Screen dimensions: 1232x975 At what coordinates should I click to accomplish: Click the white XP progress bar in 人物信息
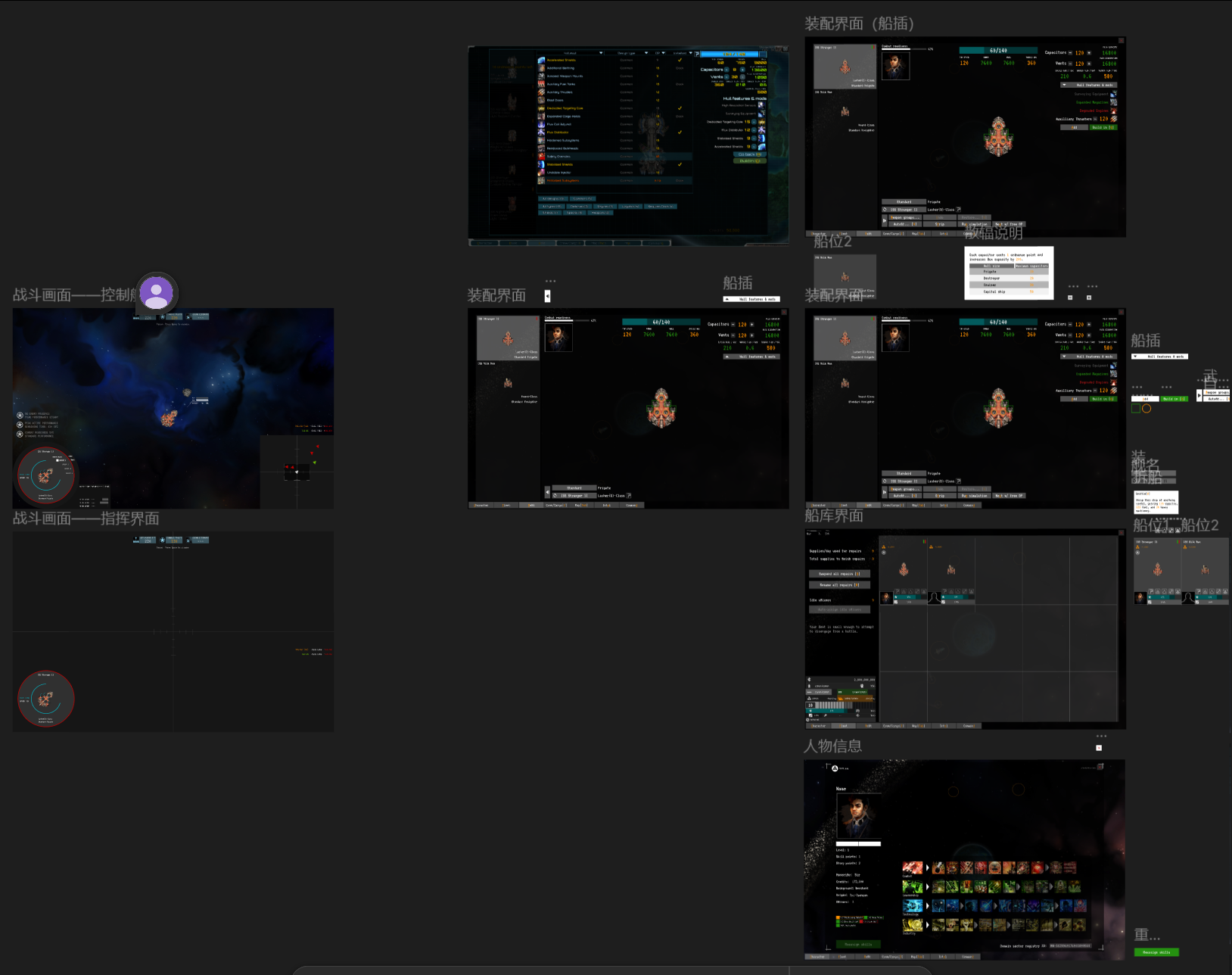858,844
